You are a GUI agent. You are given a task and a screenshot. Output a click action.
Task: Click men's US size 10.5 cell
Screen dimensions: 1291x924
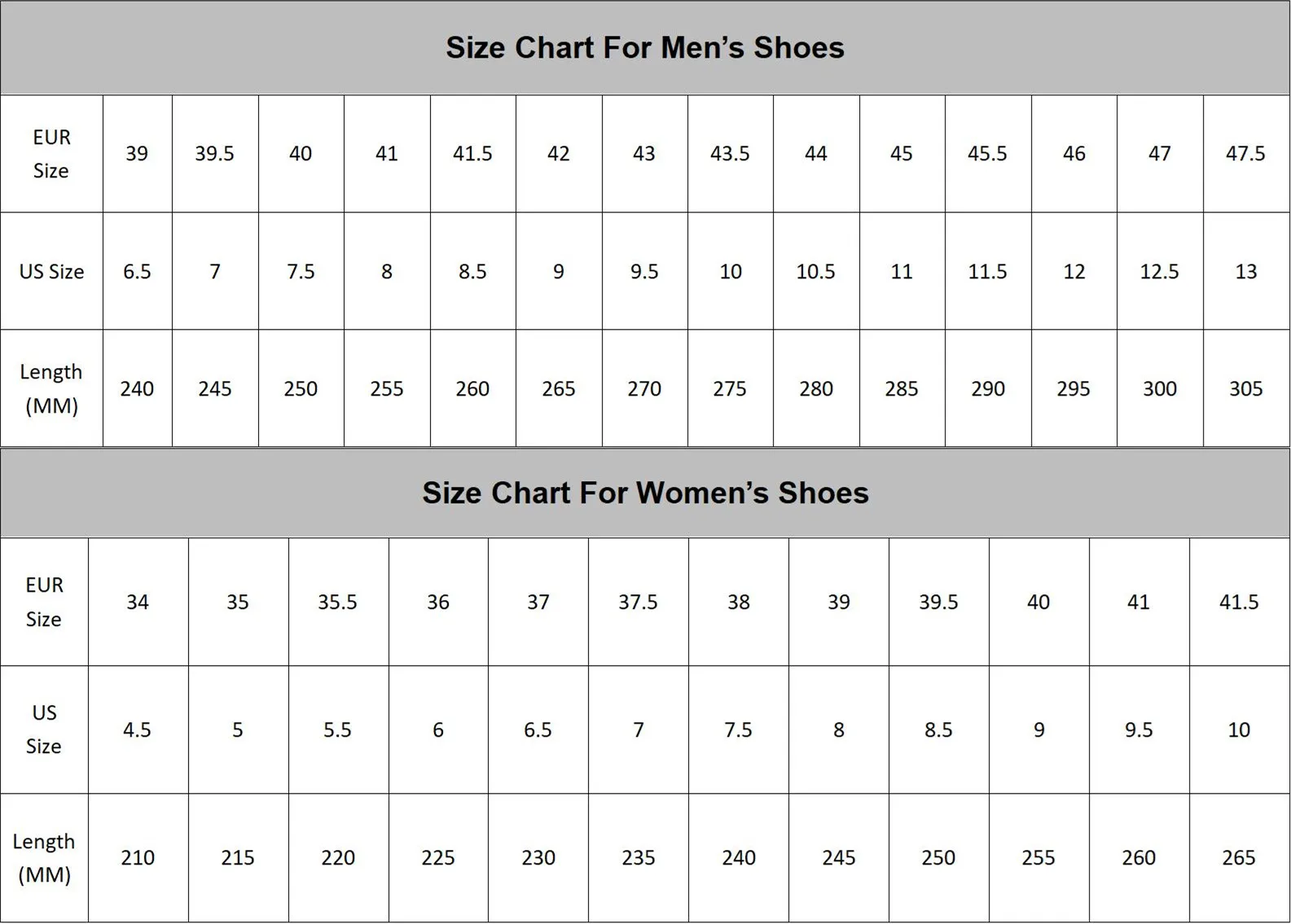815,271
